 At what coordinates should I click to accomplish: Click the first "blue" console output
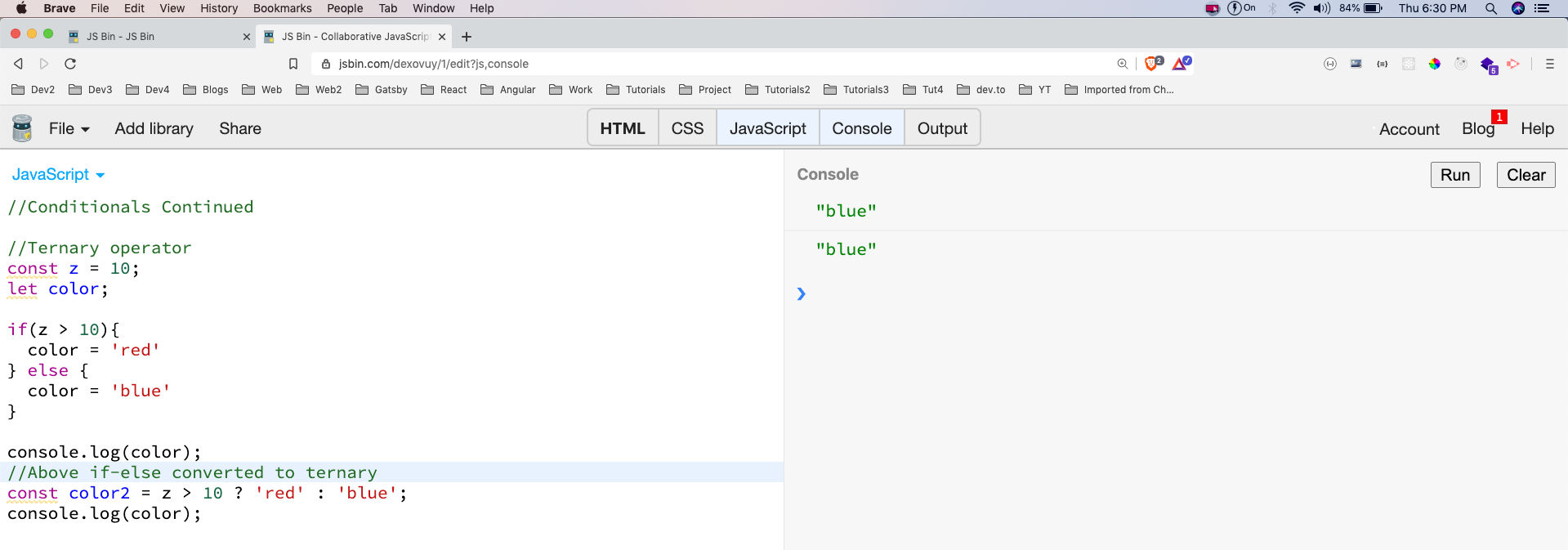(x=846, y=211)
